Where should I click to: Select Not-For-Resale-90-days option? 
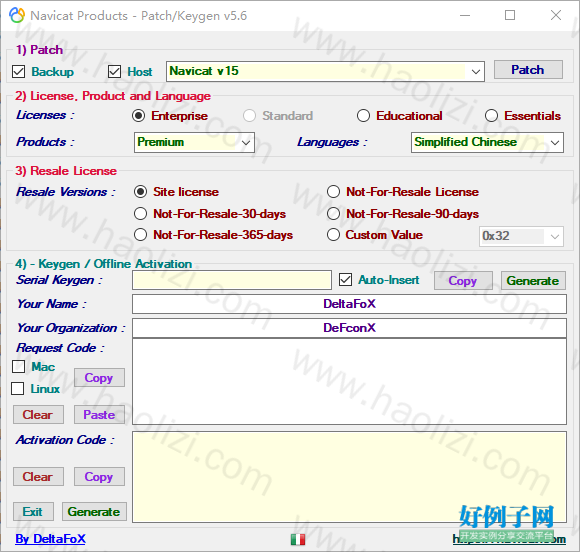click(333, 213)
